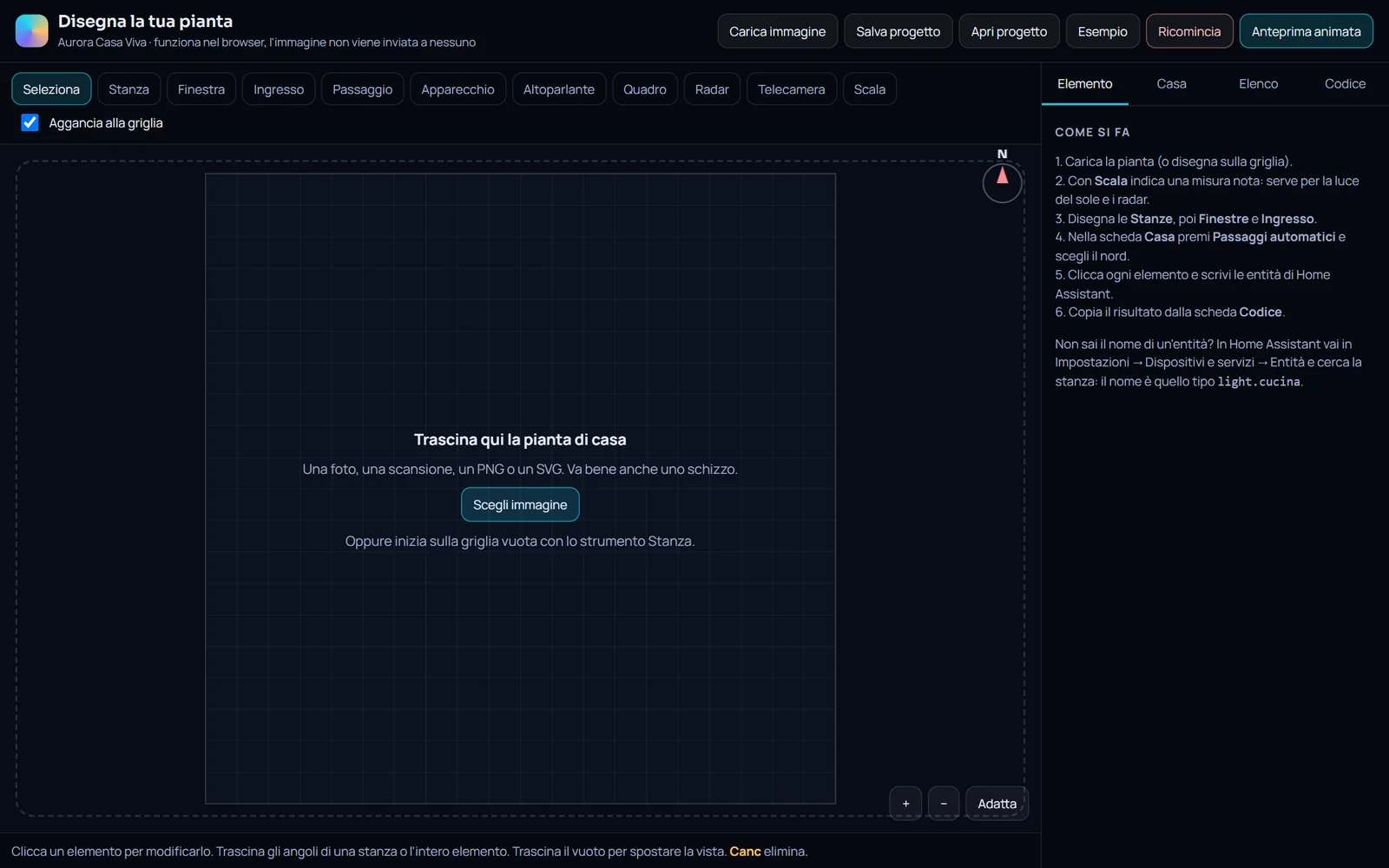Click the 'COME SI FA' heading
The height and width of the screenshot is (868, 1389).
[x=1092, y=132]
